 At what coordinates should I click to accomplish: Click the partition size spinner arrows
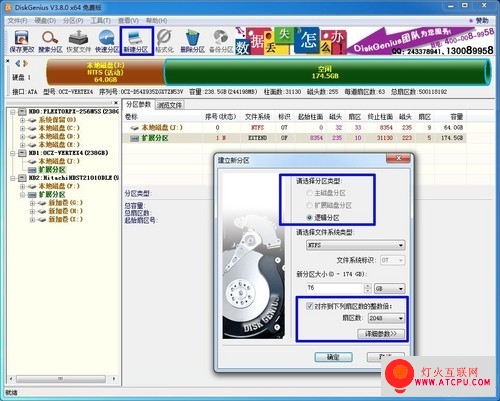[368, 288]
